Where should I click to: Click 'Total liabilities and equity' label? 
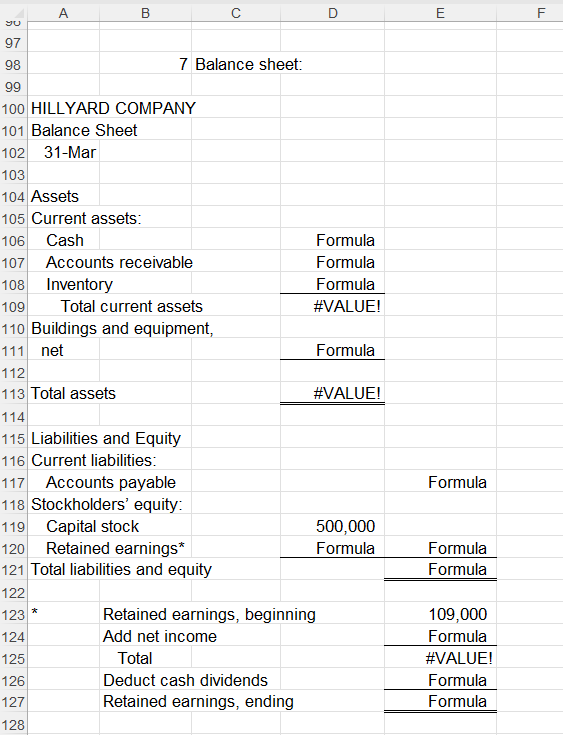pyautogui.click(x=121, y=570)
